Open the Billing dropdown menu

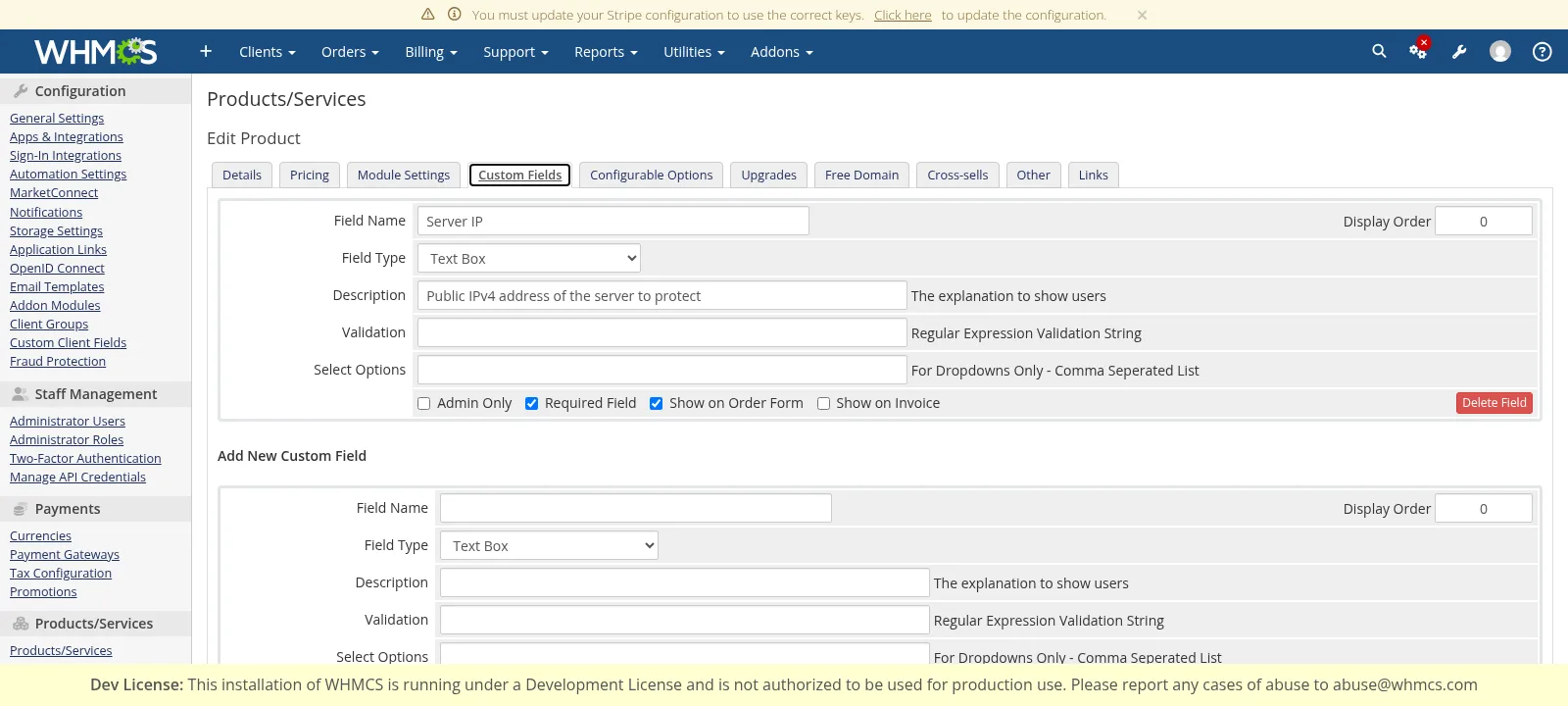tap(431, 52)
